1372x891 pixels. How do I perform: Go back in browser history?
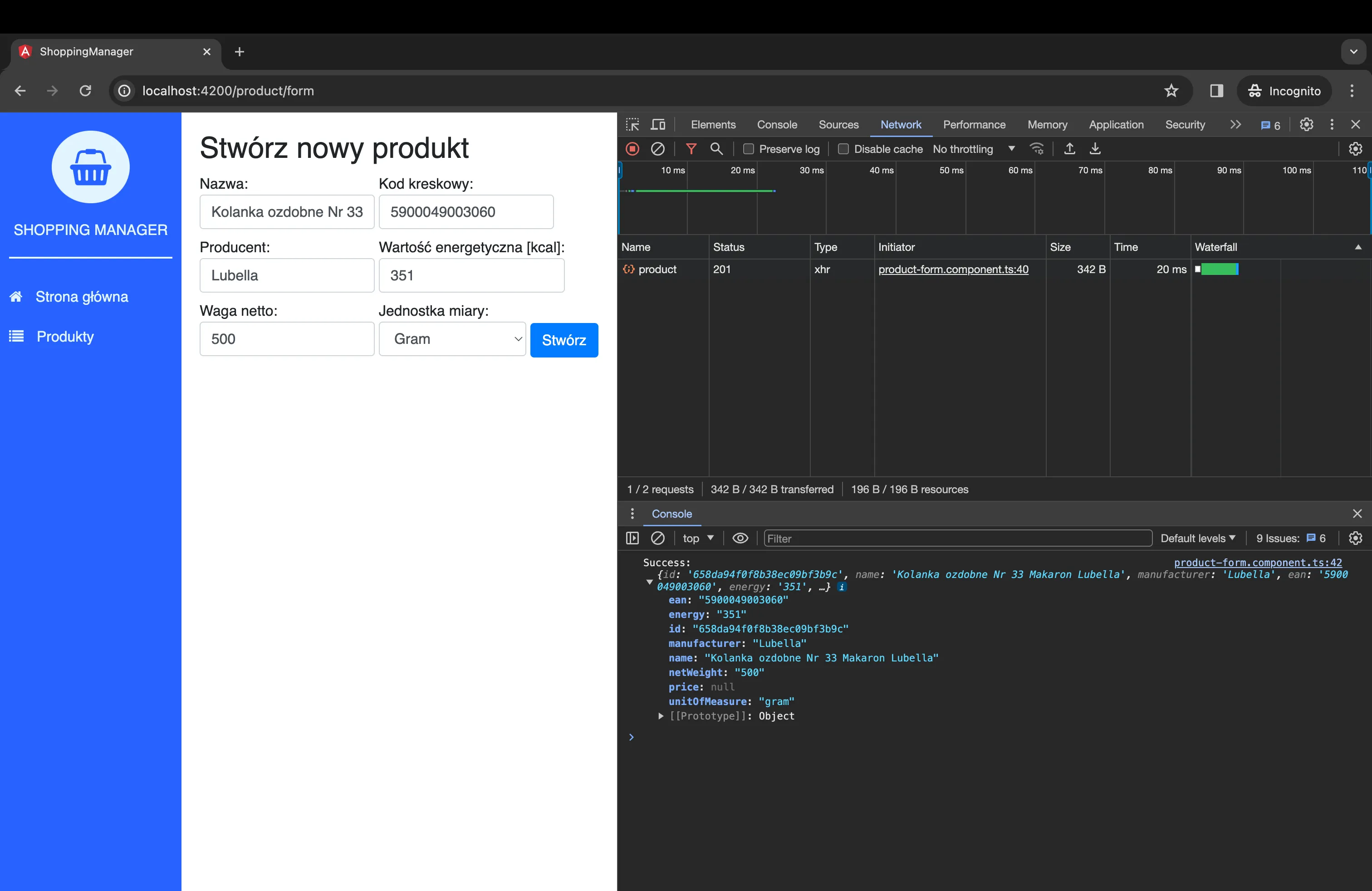click(20, 90)
